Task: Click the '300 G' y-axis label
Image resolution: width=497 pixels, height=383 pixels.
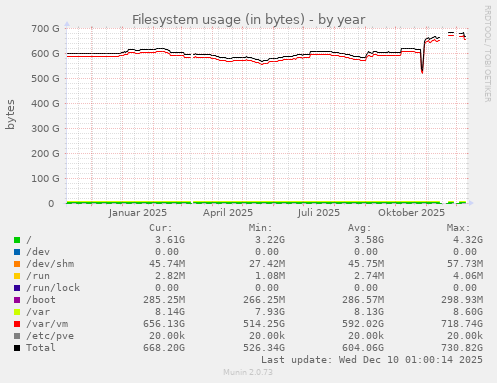Action: [x=45, y=129]
